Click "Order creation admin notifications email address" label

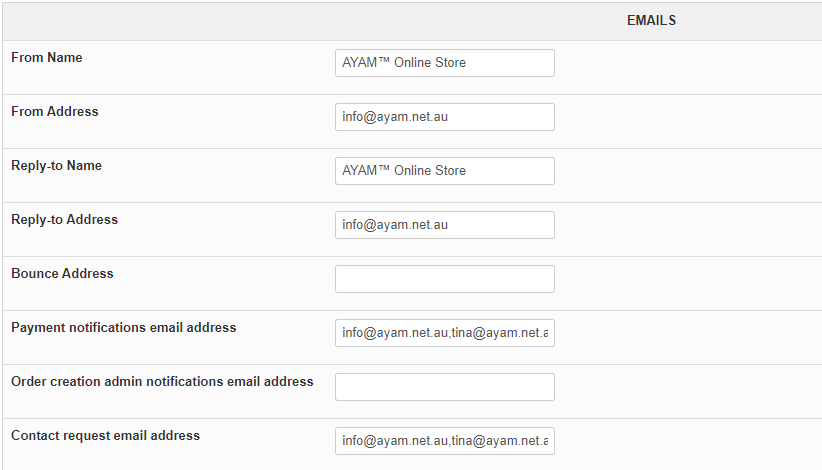point(162,382)
